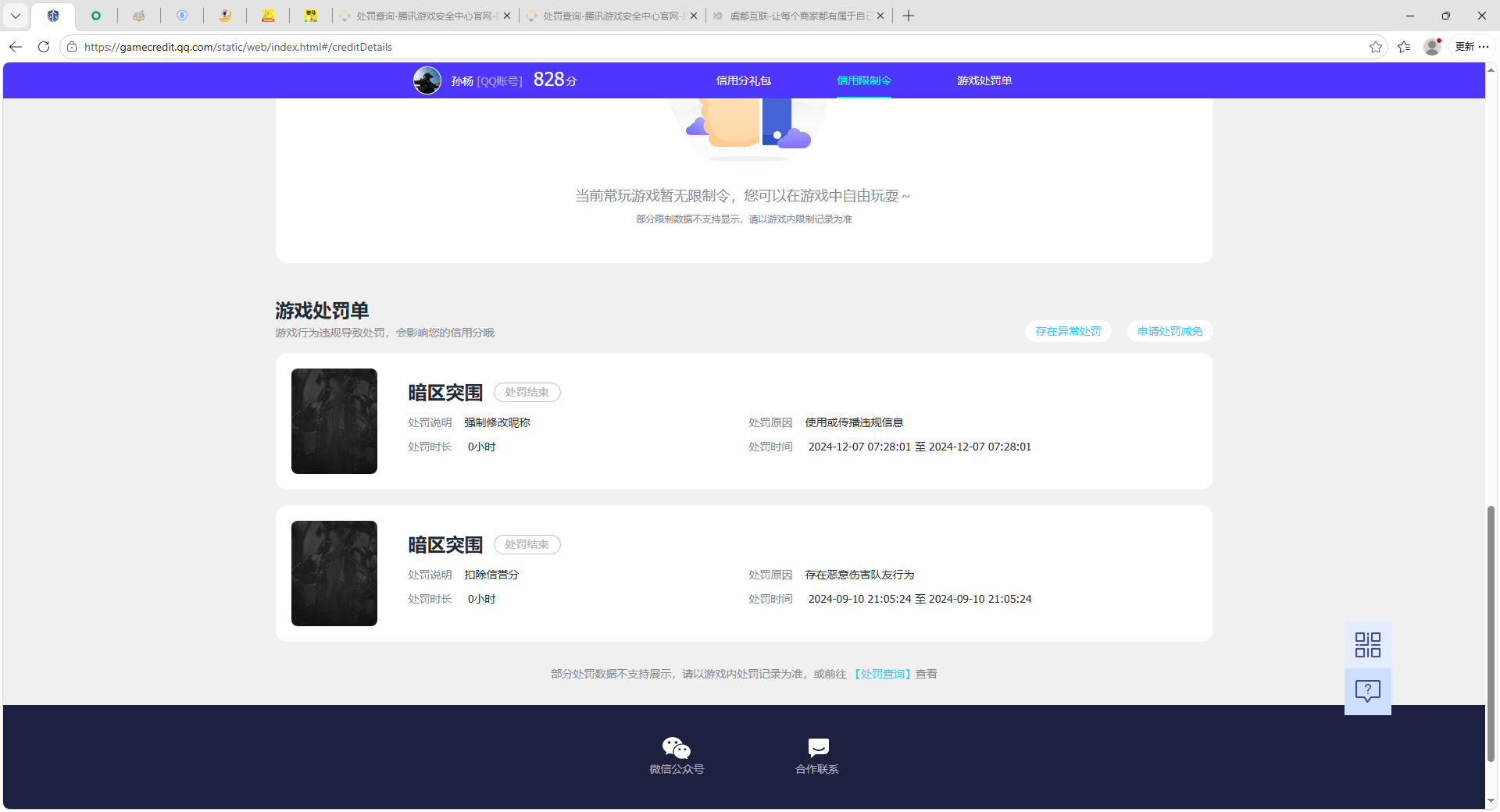The width and height of the screenshot is (1500, 812).
Task: Select the 2024-12-07 07:28:01 penalty time
Action: click(920, 447)
